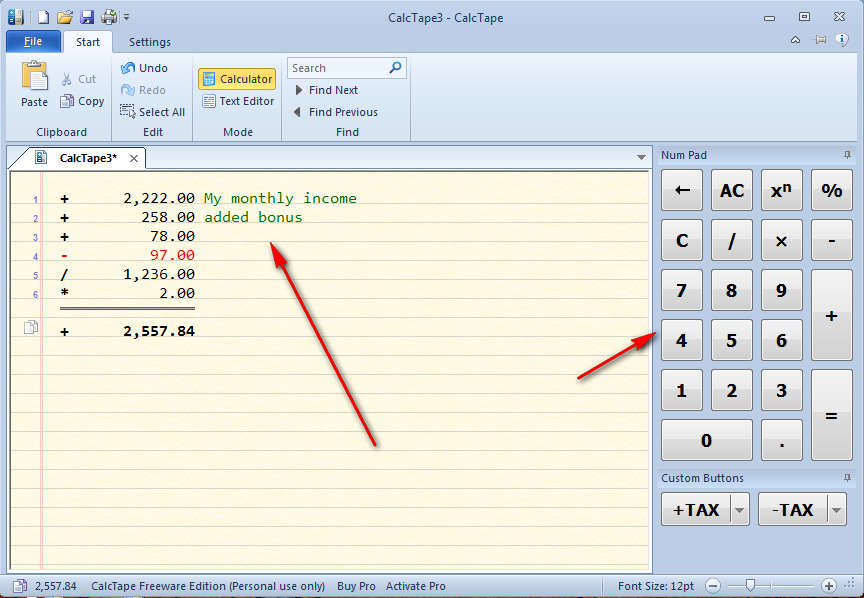Open the document tab list dropdown

[x=641, y=158]
